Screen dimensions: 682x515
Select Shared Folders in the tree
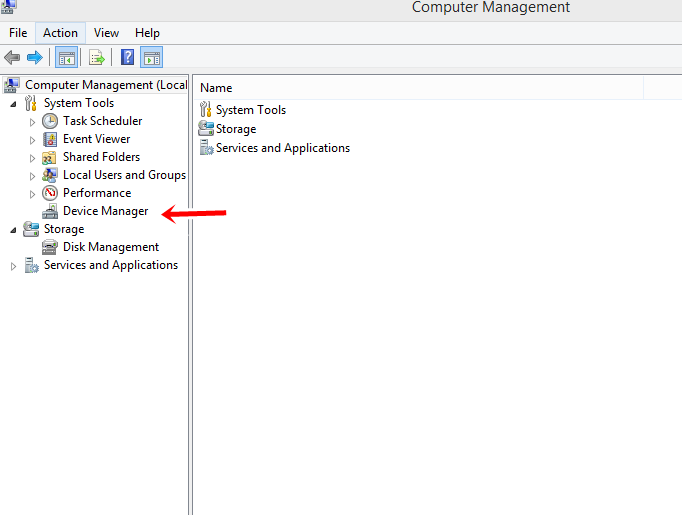click(101, 157)
